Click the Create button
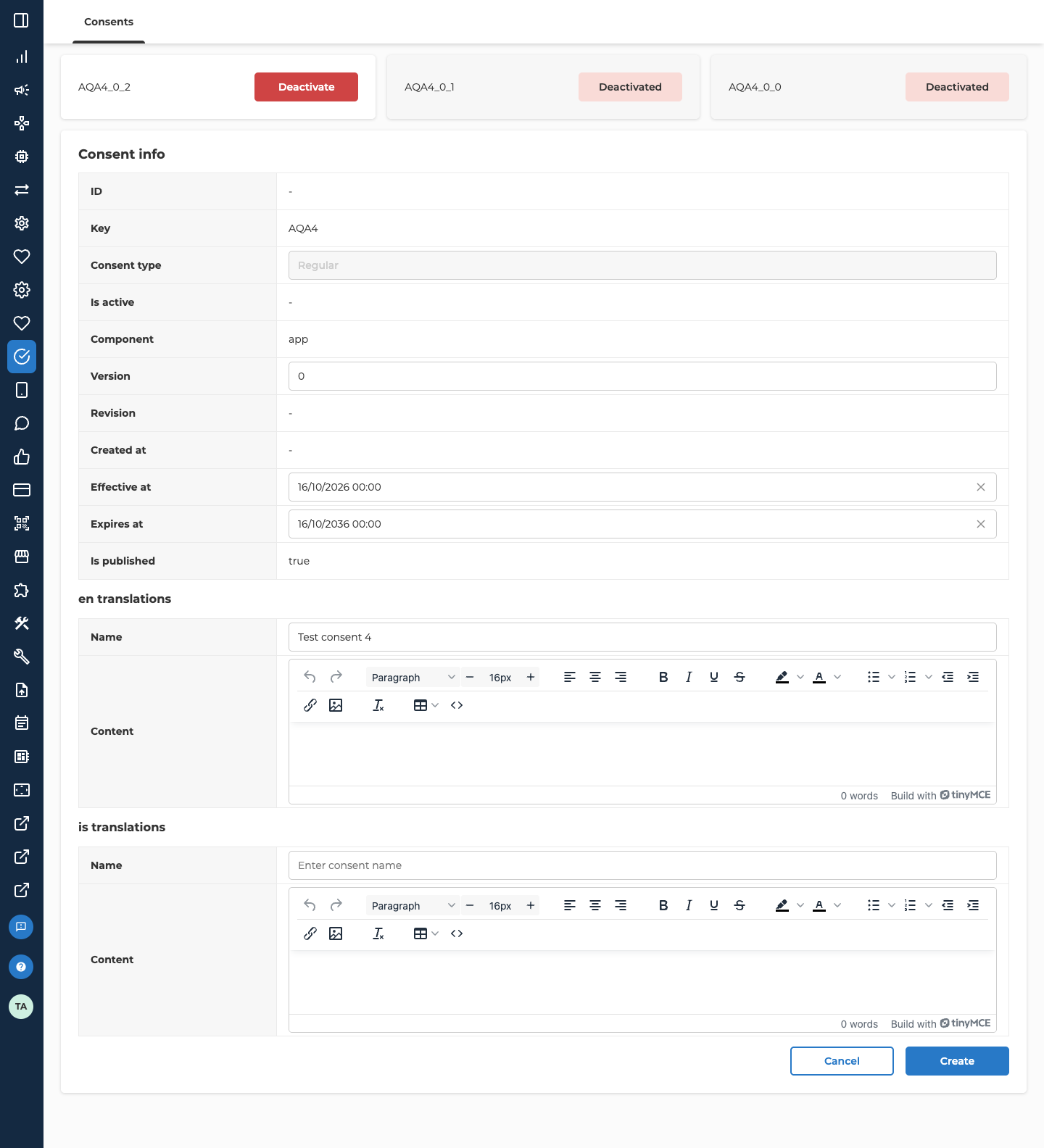 (x=957, y=1061)
